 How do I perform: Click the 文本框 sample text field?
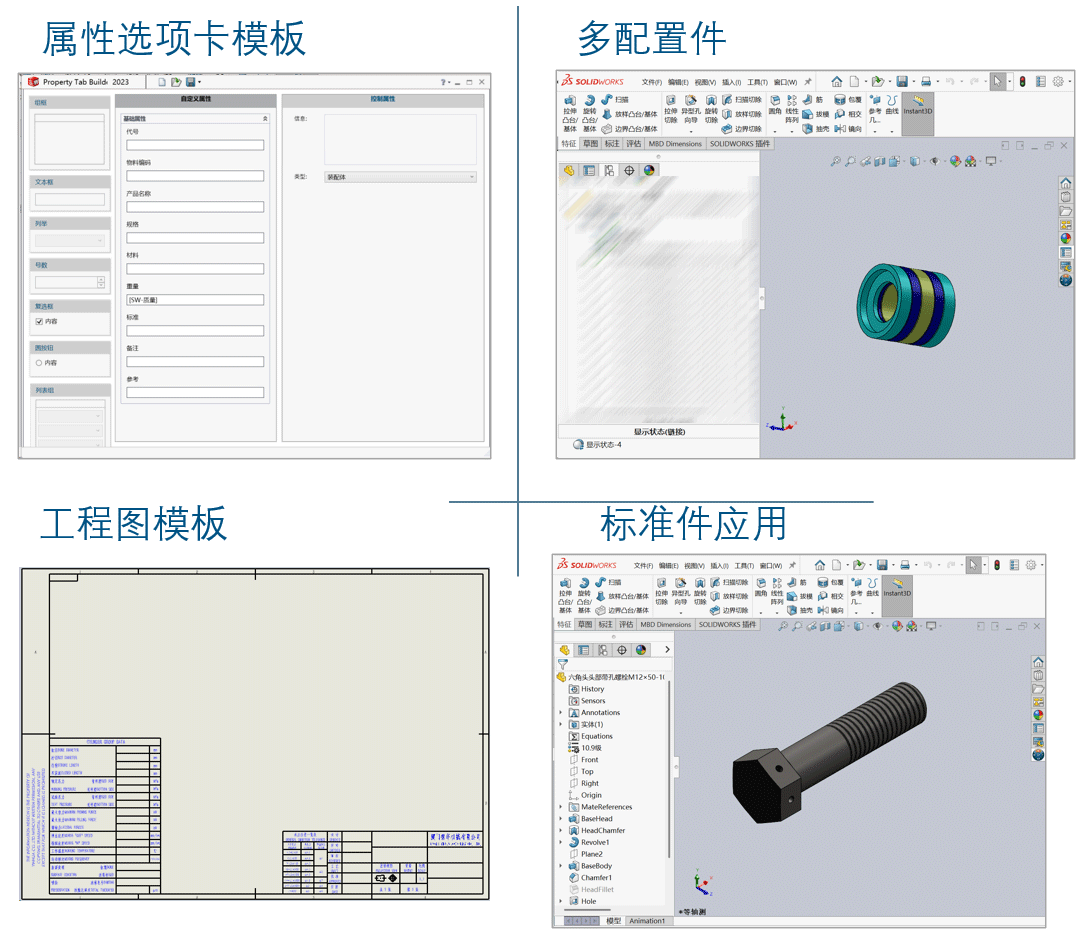coord(70,200)
